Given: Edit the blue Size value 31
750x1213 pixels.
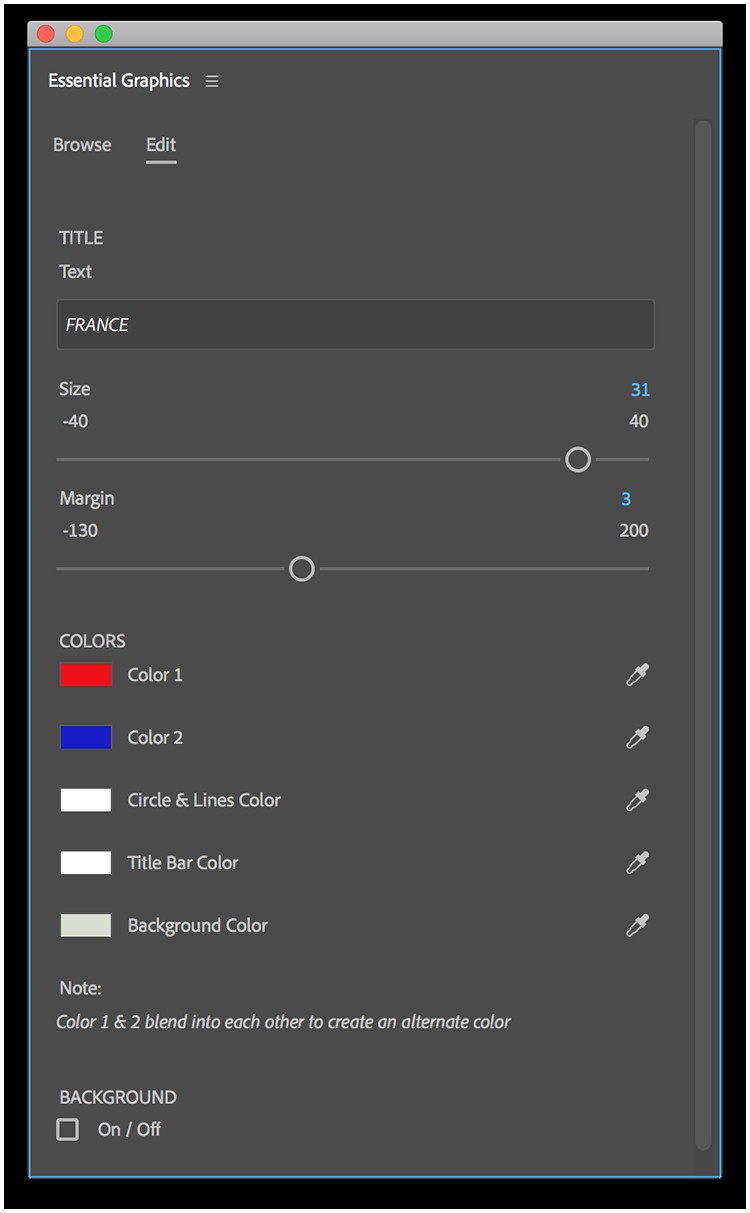Looking at the screenshot, I should click(x=640, y=389).
